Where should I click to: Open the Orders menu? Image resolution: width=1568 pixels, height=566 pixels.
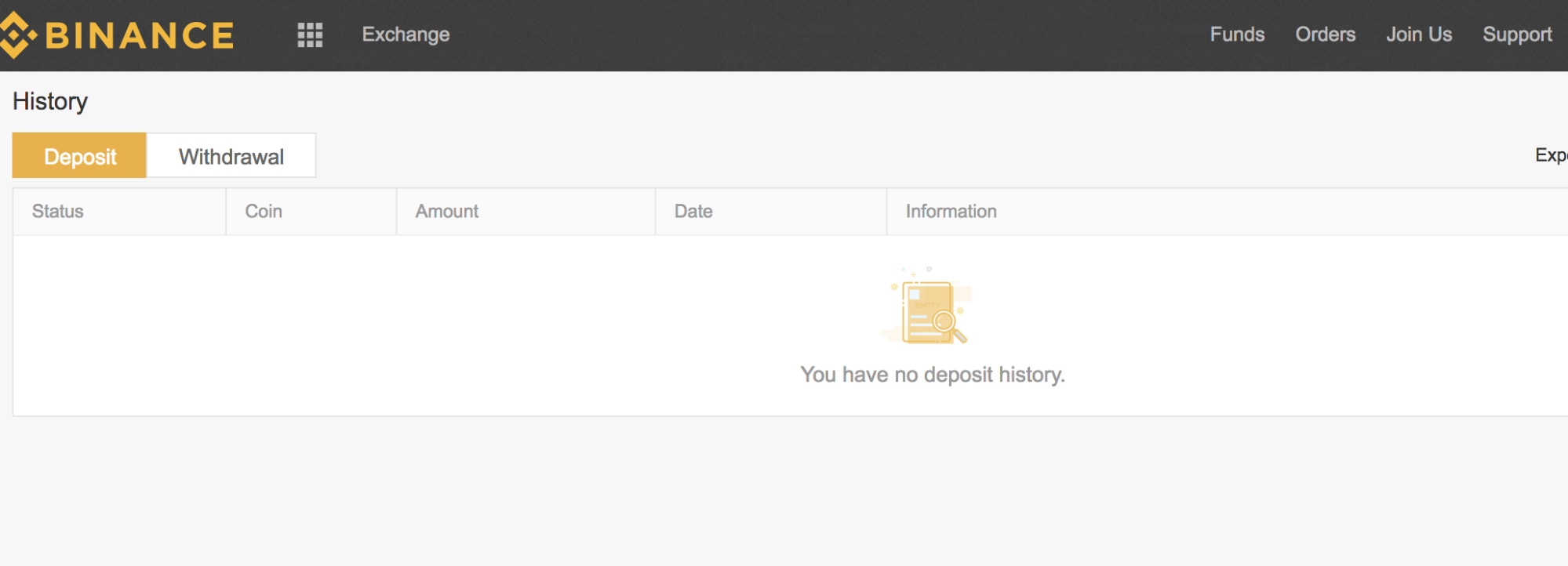tap(1325, 34)
